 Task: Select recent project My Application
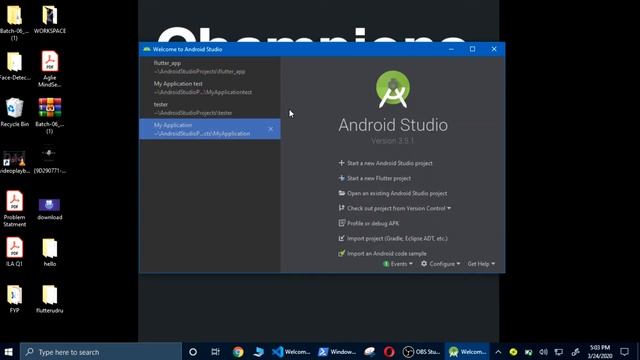point(209,129)
